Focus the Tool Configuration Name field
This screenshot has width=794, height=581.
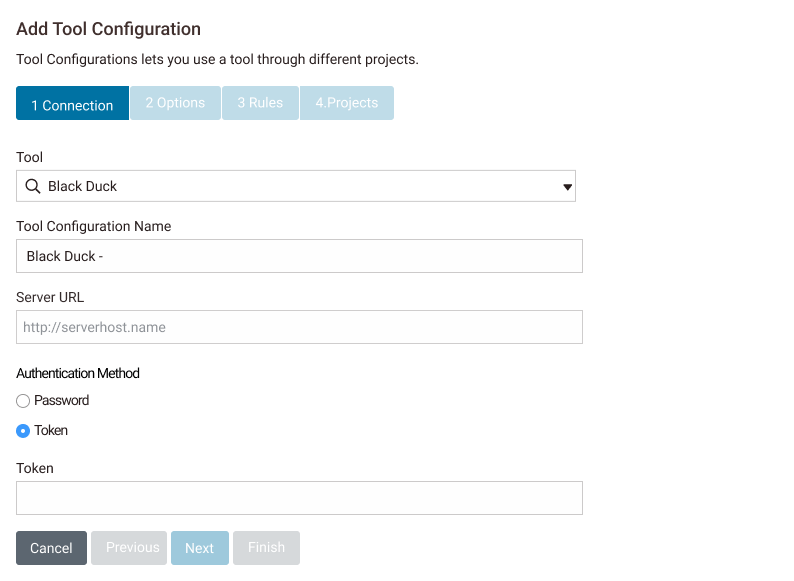(299, 256)
